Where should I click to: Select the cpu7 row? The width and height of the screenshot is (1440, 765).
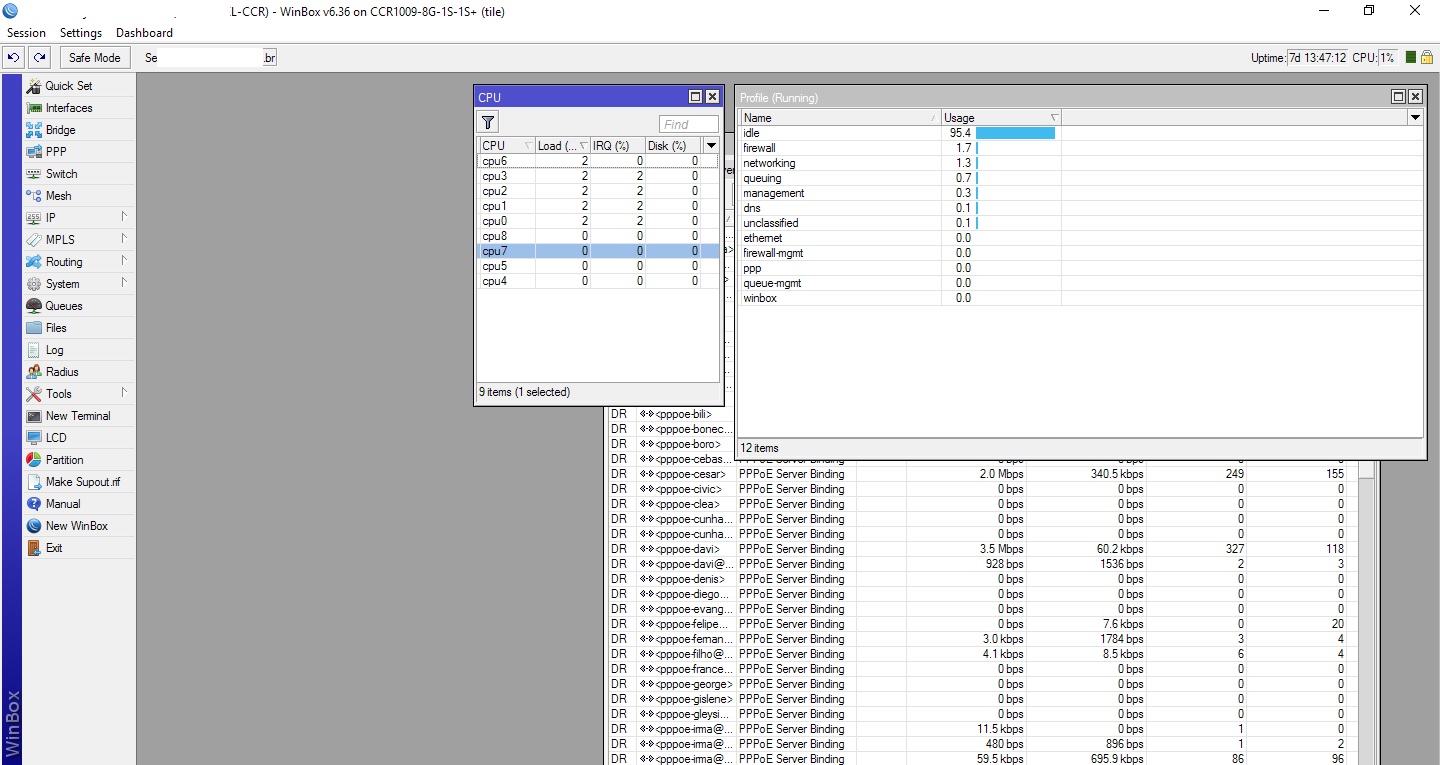point(598,251)
